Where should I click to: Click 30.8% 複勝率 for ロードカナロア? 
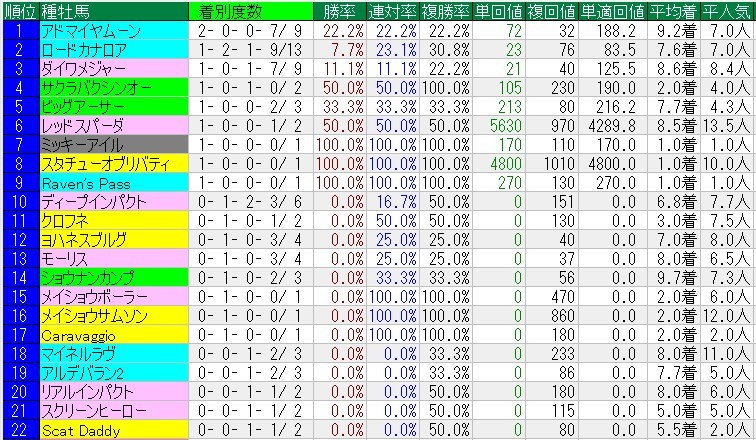point(449,50)
